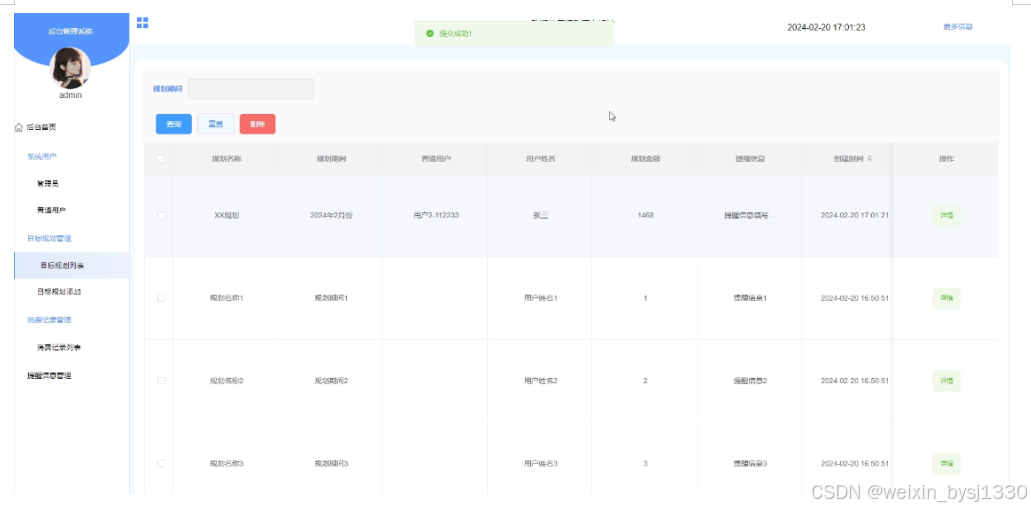Check the box for 规划名称3 row
The height and width of the screenshot is (510, 1031).
[x=160, y=463]
